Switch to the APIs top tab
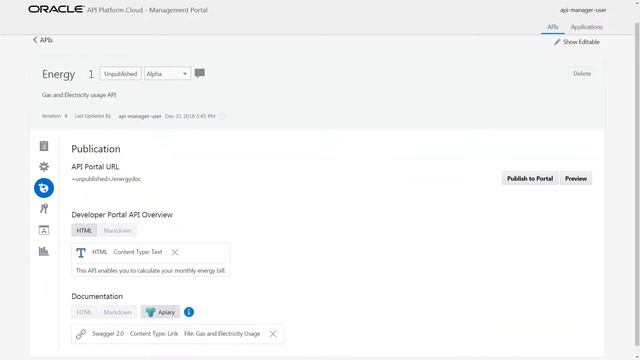 553,27
